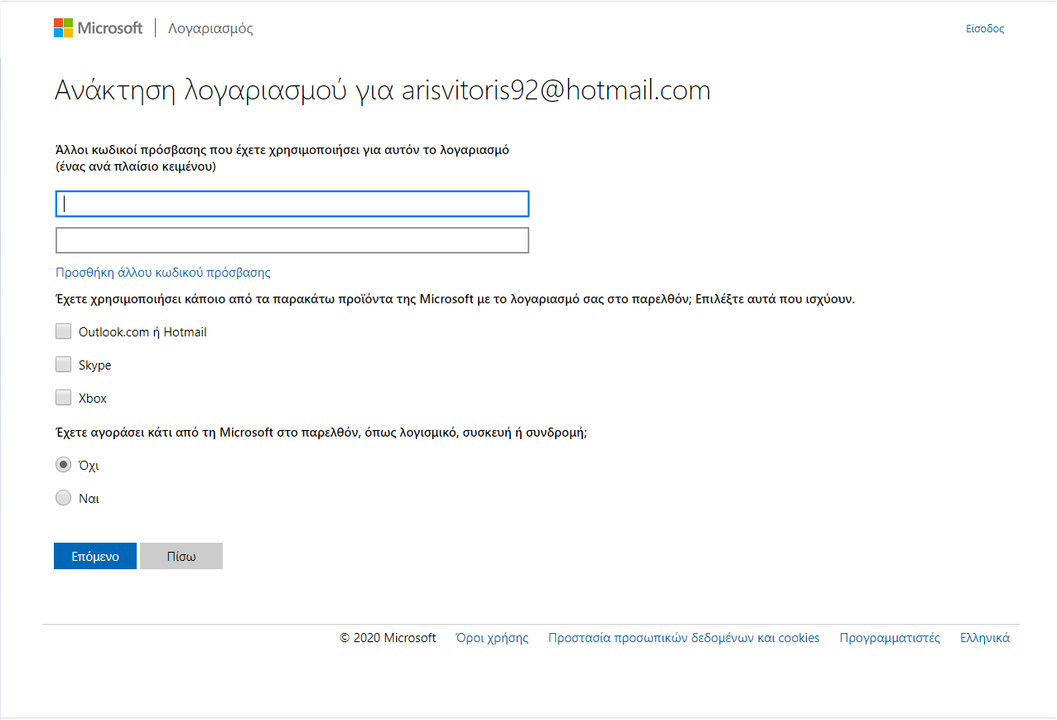Image resolution: width=1057 pixels, height=720 pixels.
Task: Click the 'Έχετε αγοράσει κάτι' question text
Action: [x=321, y=432]
